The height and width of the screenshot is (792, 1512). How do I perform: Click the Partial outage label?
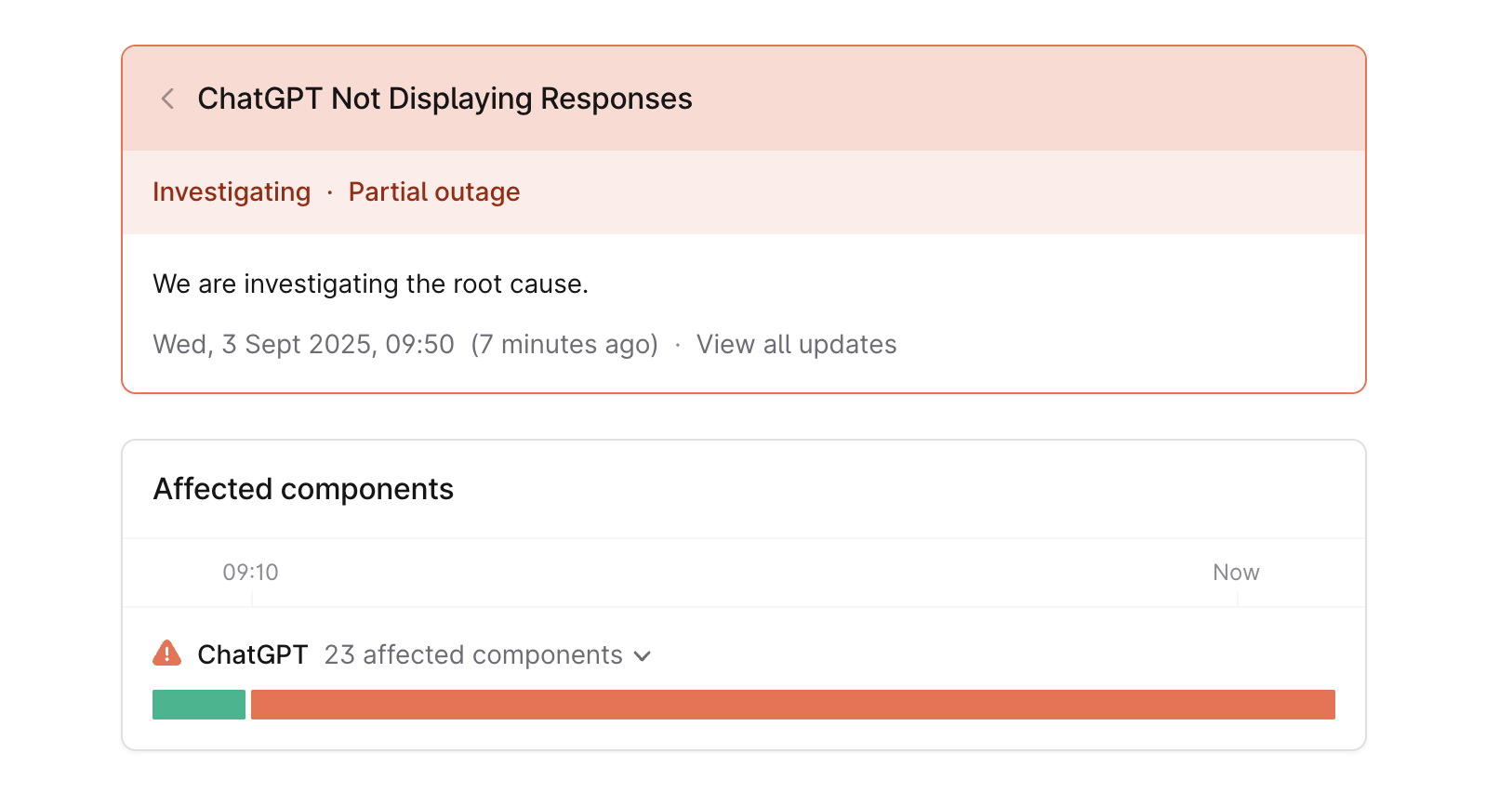click(x=434, y=192)
